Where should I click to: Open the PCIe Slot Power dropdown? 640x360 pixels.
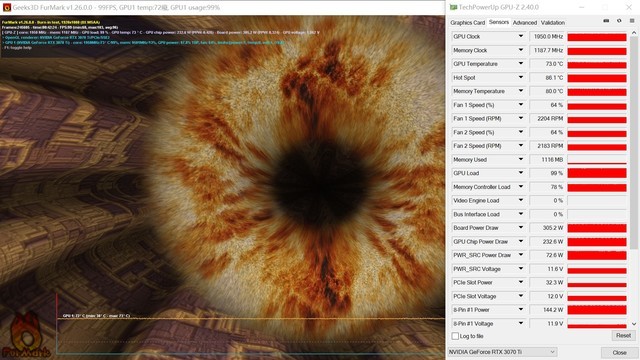point(521,282)
